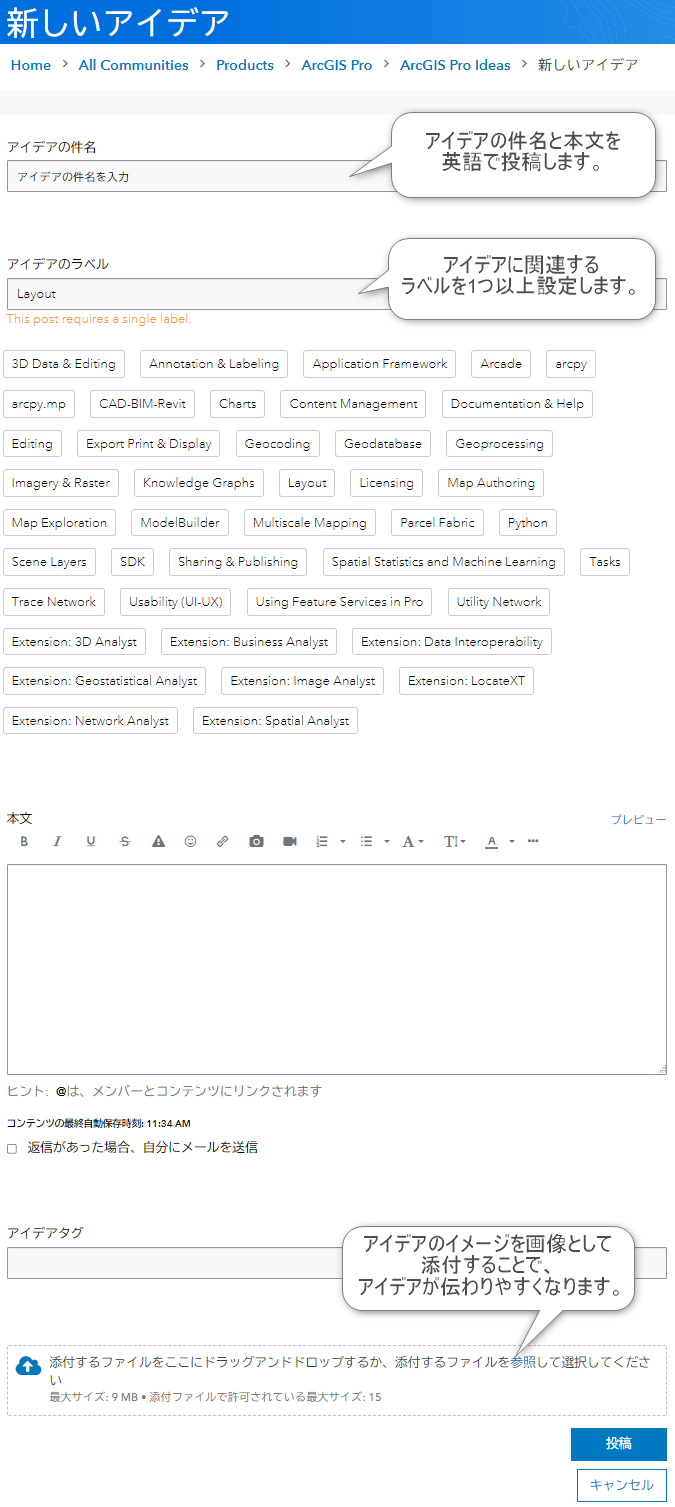Choose the arcpy label

pyautogui.click(x=571, y=364)
